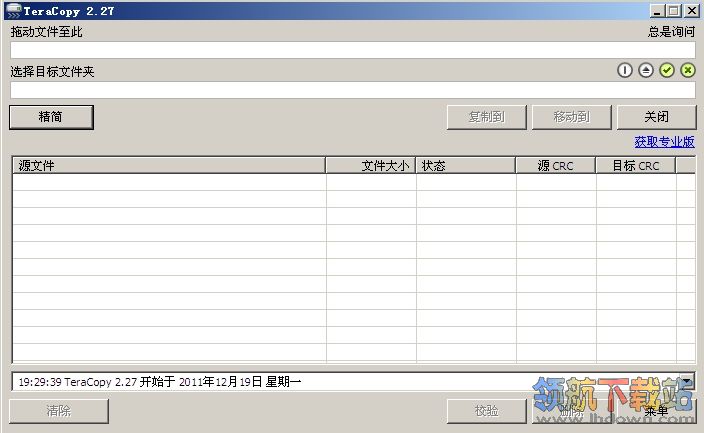Sort by 目标 CRC column header
Viewport: 704px width, 433px height.
[636, 165]
